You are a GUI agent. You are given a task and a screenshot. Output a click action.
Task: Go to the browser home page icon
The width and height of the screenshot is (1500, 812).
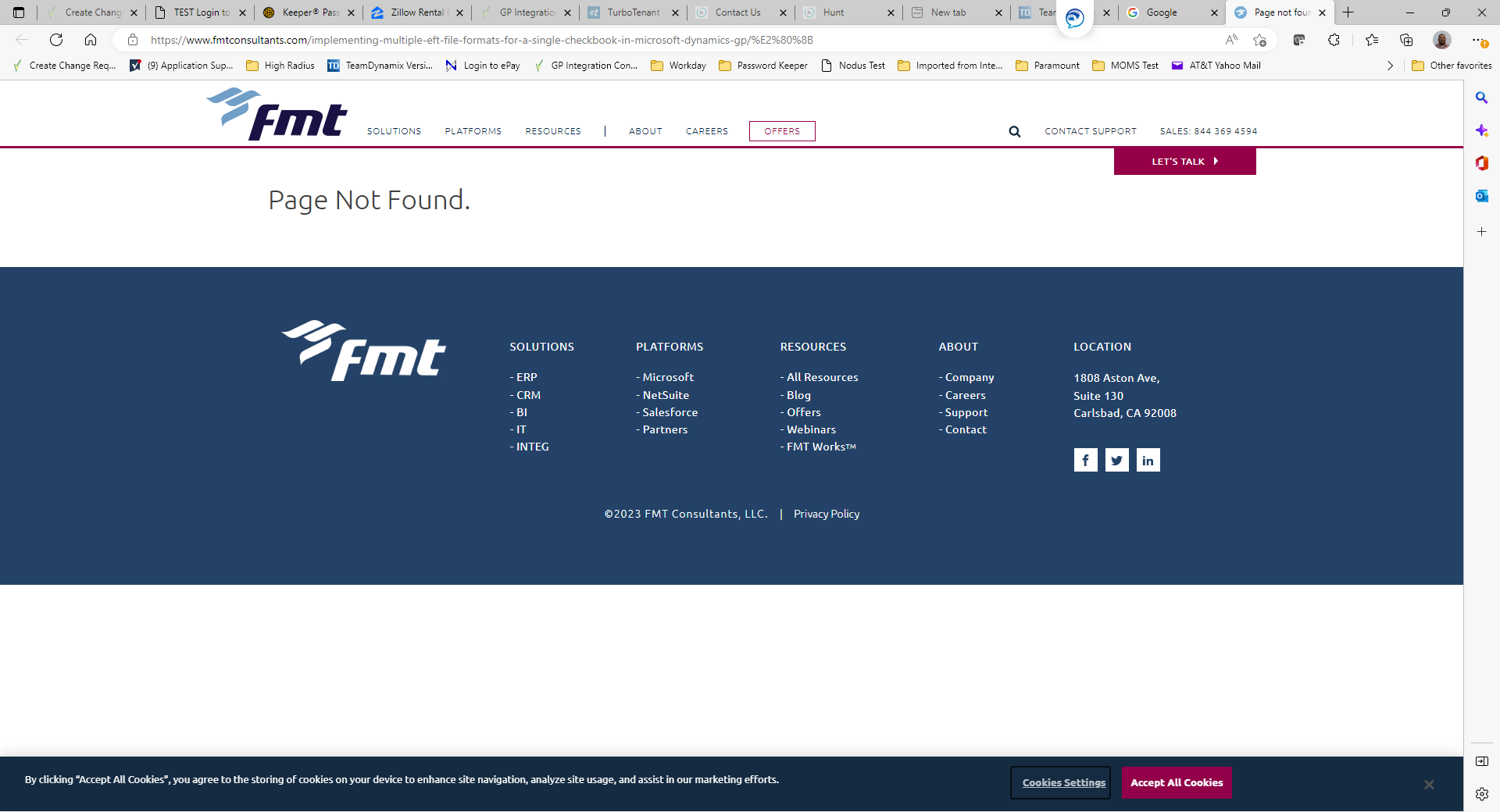pos(91,40)
